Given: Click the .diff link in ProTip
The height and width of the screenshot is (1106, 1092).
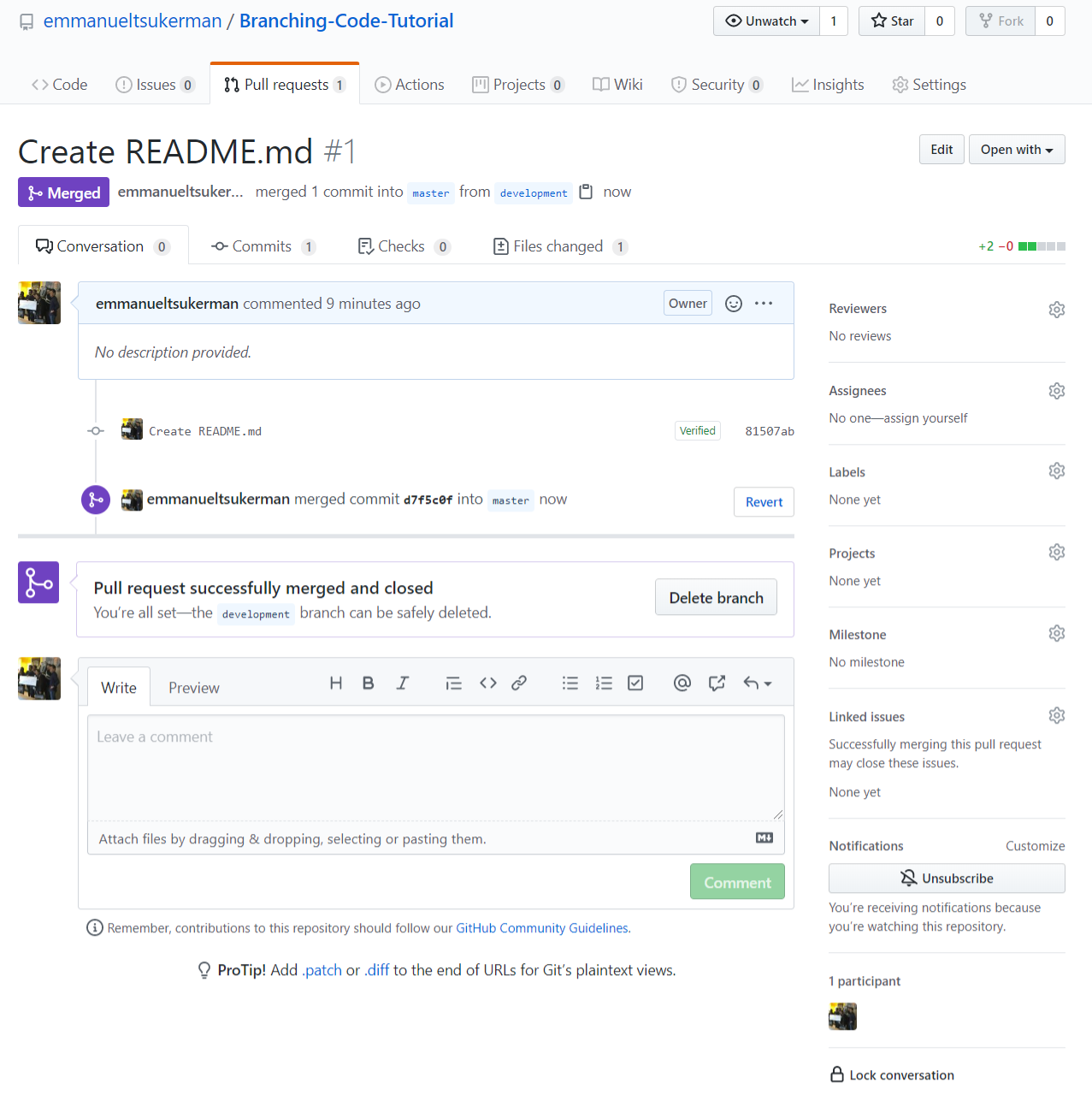Looking at the screenshot, I should (377, 970).
